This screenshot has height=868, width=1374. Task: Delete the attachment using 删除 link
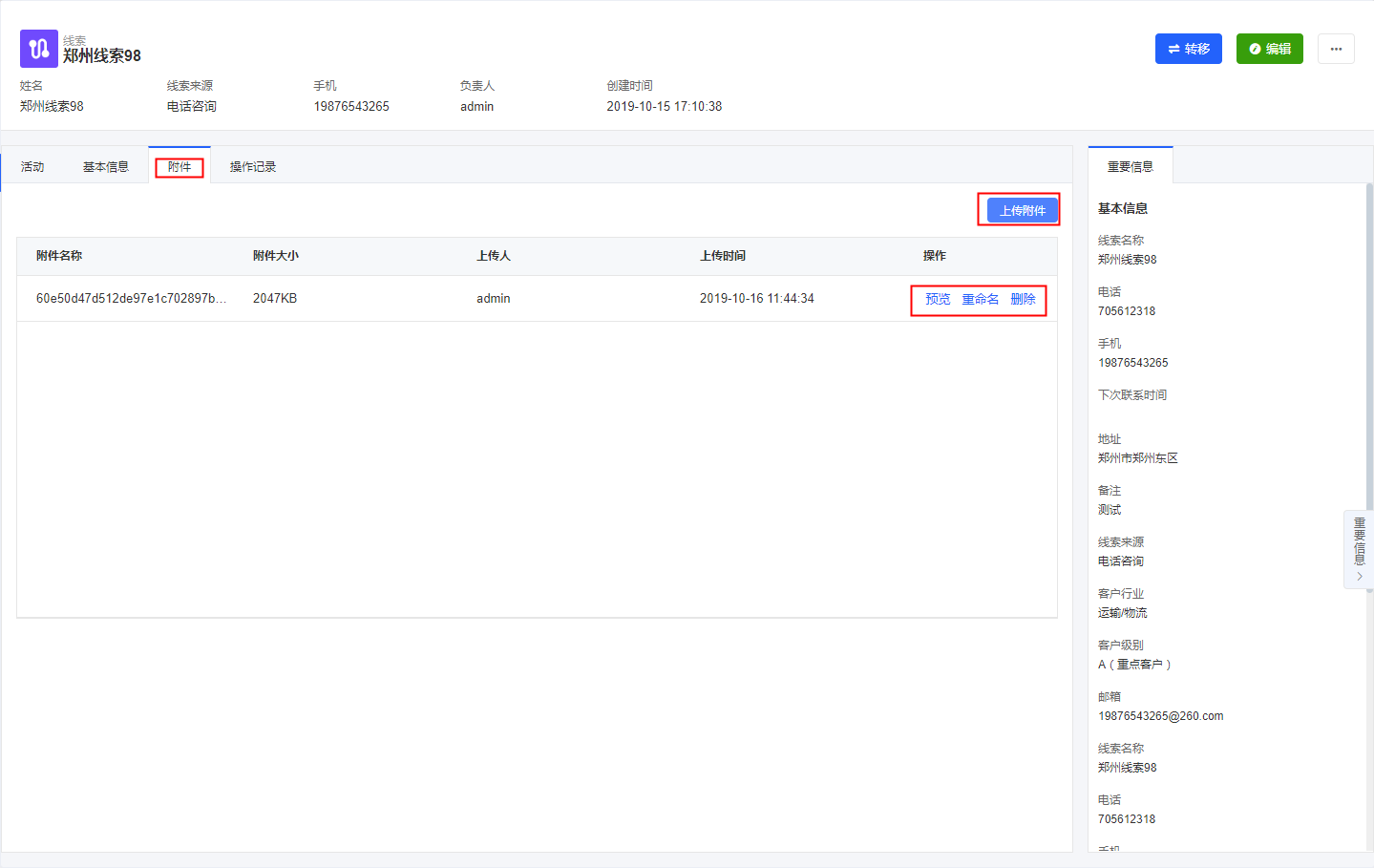click(1023, 299)
